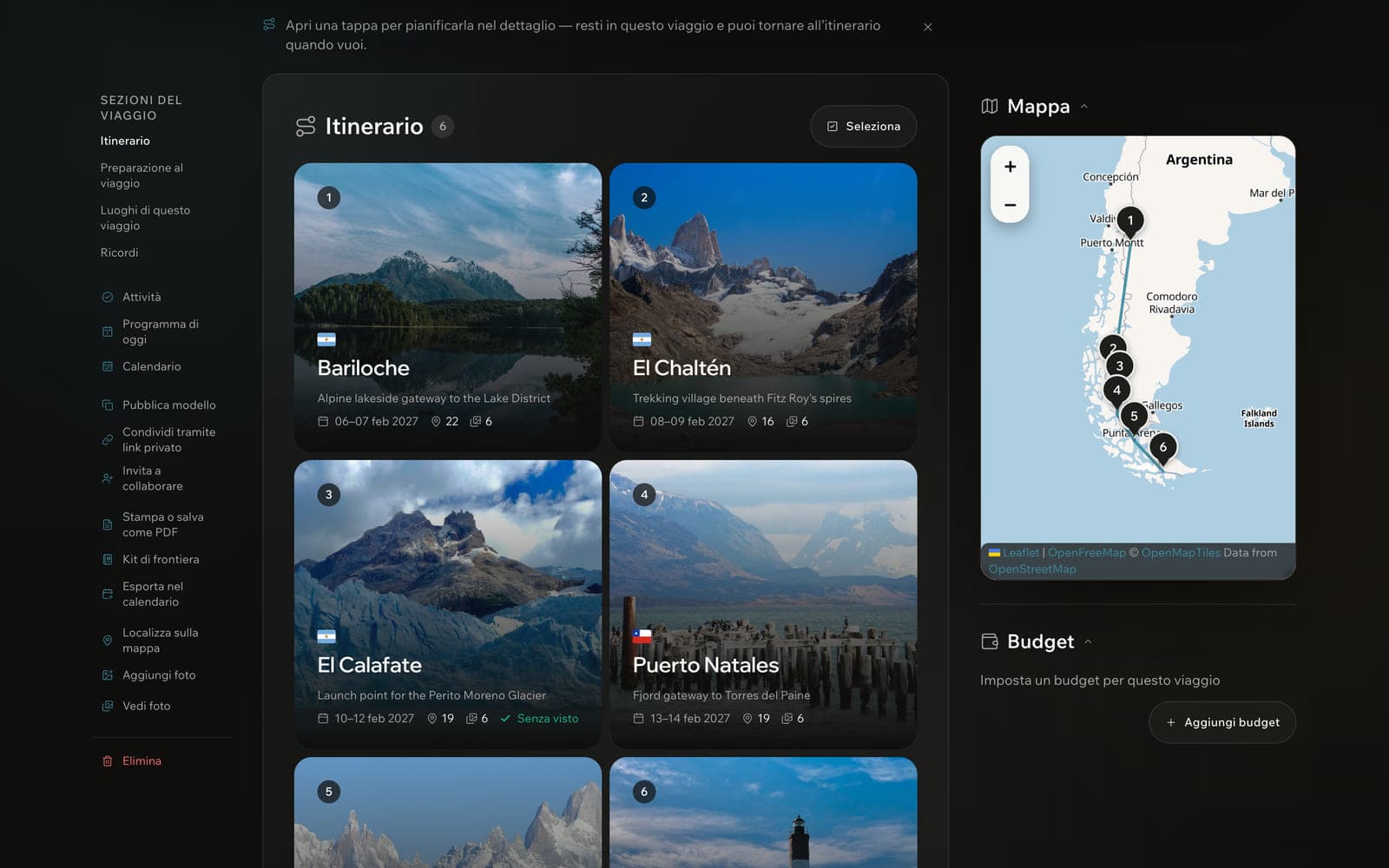Go to the Ricordi section
Viewport: 1389px width, 868px height.
tap(119, 253)
